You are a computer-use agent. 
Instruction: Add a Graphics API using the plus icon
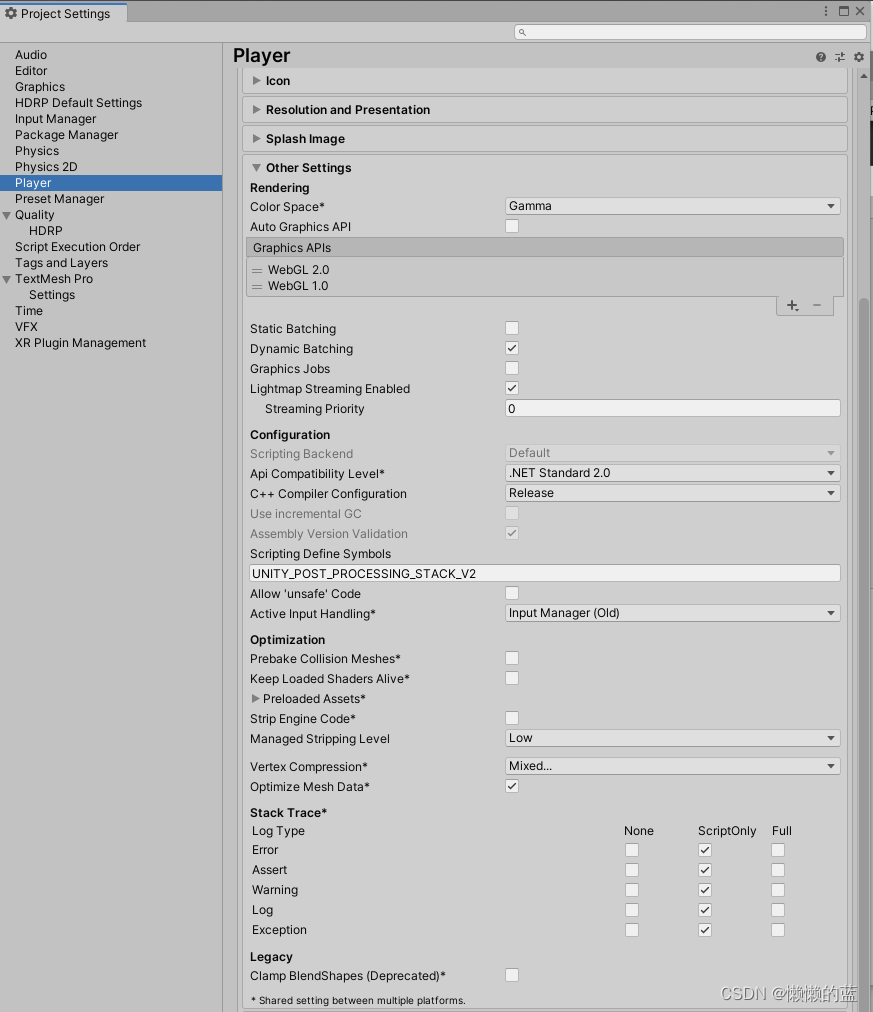coord(792,305)
